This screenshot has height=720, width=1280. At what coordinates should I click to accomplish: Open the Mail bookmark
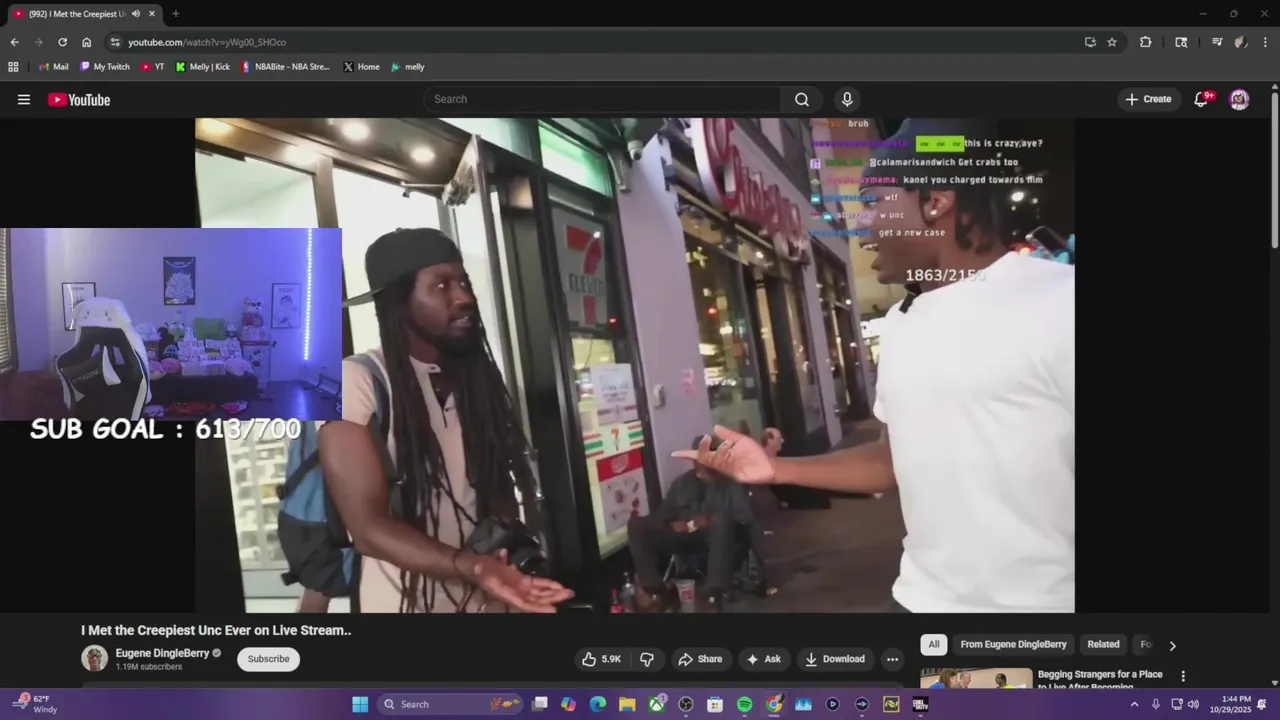(x=53, y=67)
